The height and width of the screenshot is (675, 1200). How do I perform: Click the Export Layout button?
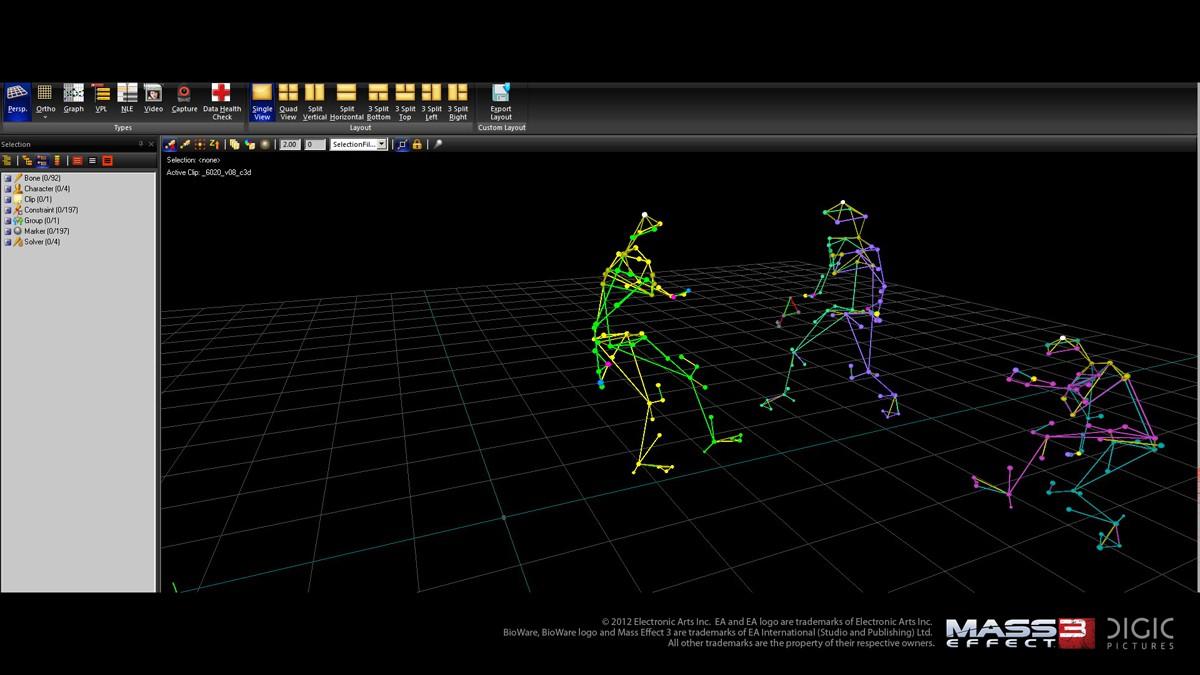point(501,102)
